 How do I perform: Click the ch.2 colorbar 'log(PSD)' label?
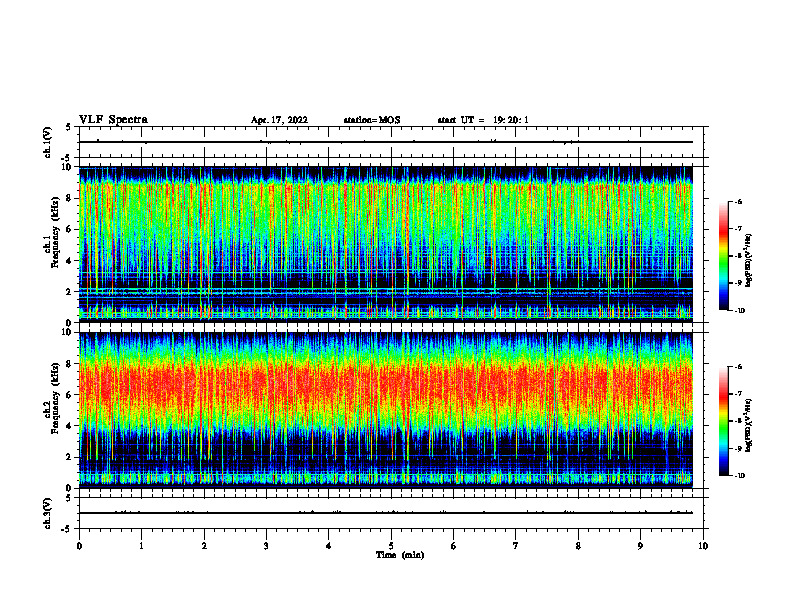point(749,425)
